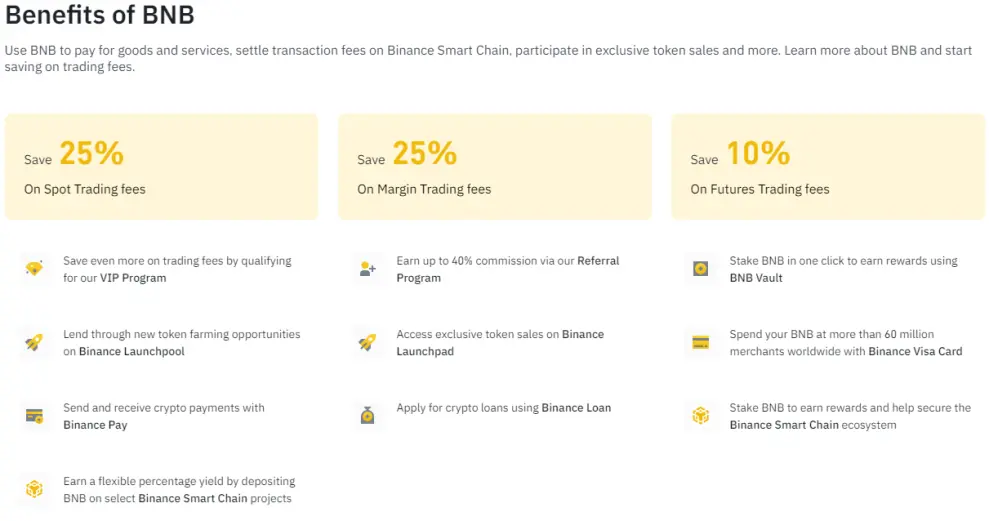Open the Referral Program link
The height and width of the screenshot is (521, 989).
coord(508,269)
